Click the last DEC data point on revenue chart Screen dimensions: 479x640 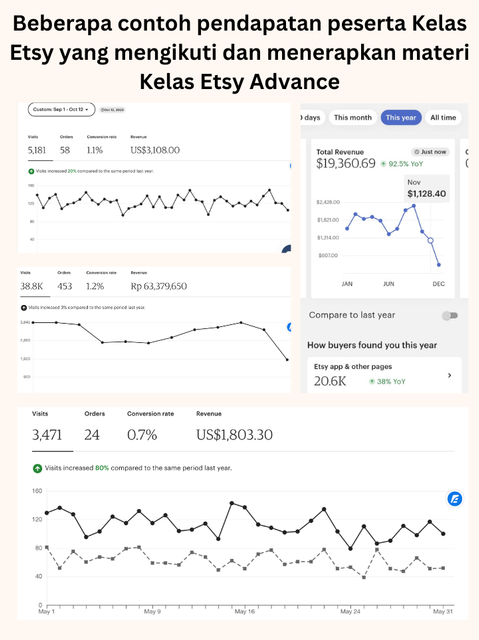(x=439, y=265)
